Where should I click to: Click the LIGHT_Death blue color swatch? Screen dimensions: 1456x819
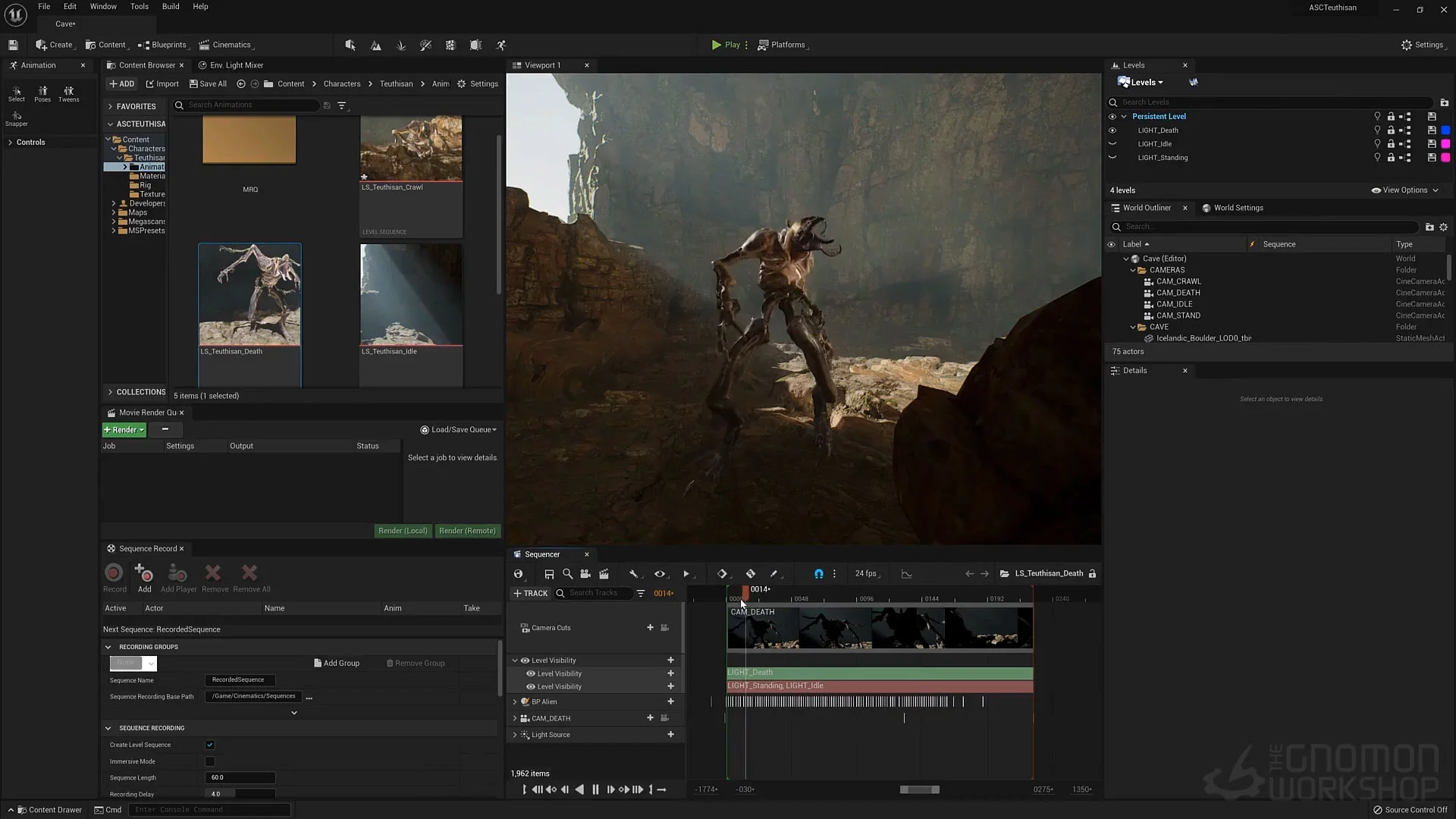tap(1445, 130)
